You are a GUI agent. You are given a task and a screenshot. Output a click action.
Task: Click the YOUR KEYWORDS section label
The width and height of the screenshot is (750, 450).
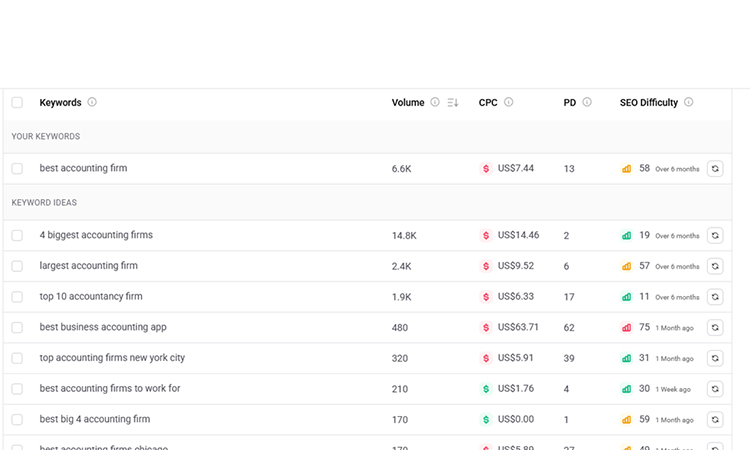(x=46, y=136)
